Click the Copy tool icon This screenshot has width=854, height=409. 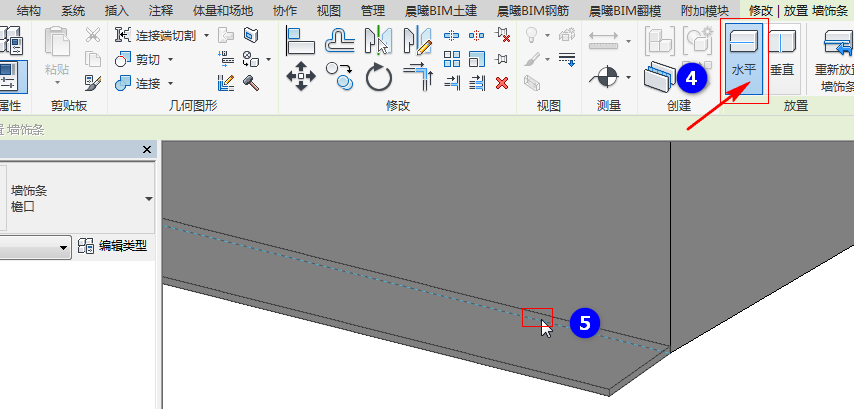tap(340, 76)
